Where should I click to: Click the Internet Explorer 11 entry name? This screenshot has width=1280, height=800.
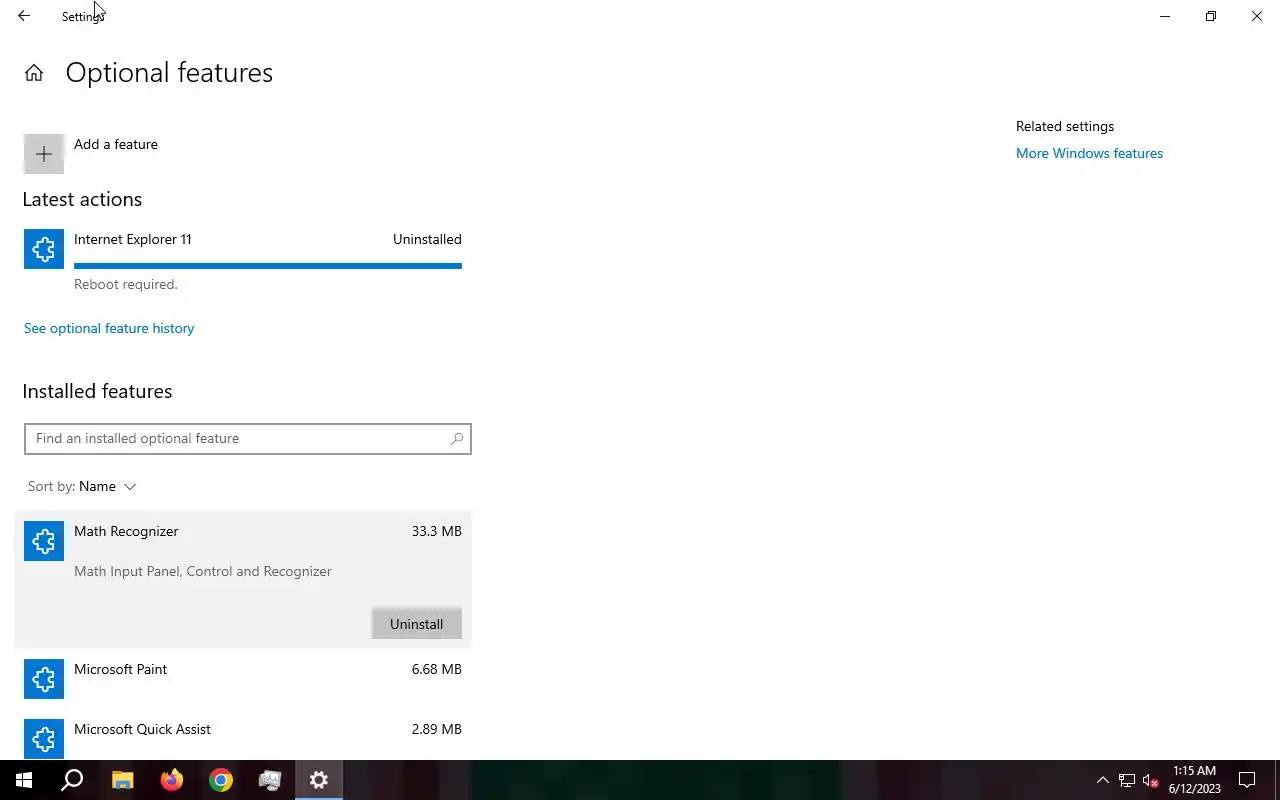point(133,239)
